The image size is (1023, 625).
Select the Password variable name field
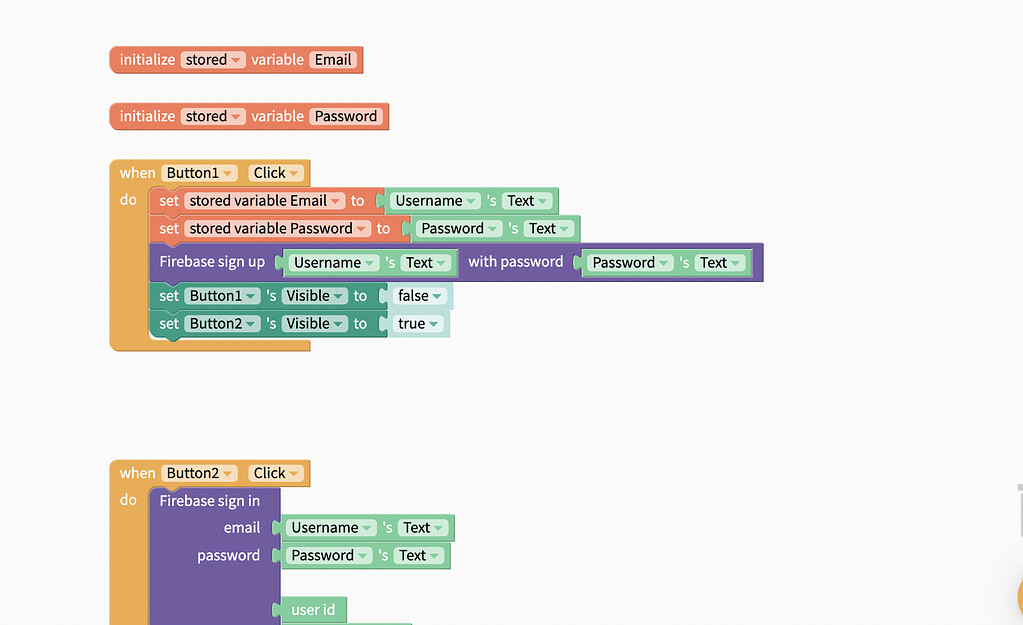(x=346, y=117)
